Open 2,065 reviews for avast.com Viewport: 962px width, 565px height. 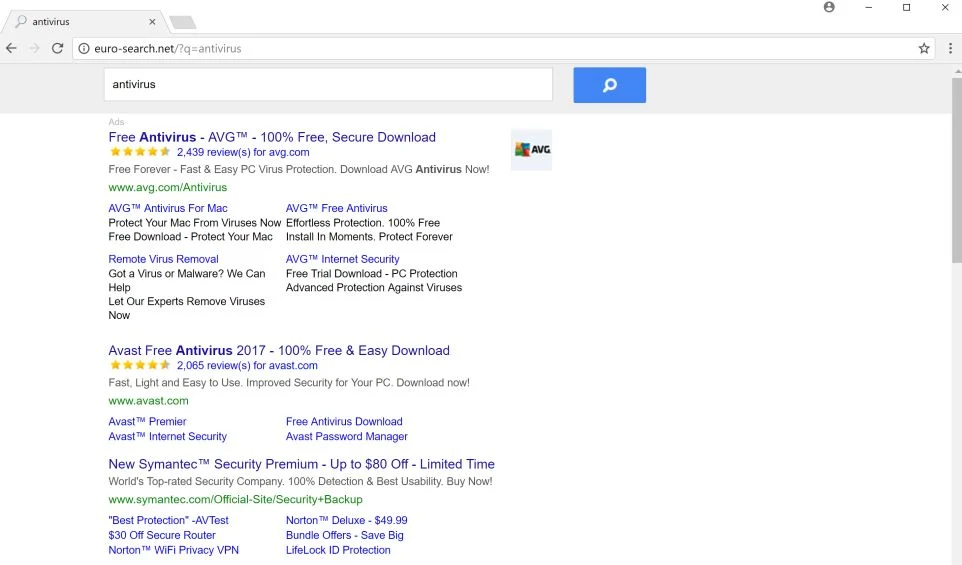247,366
